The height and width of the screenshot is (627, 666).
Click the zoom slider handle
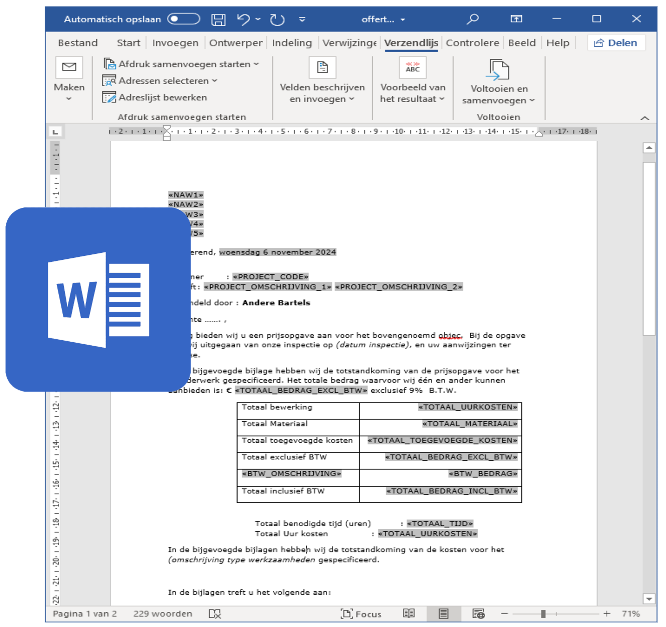tap(543, 614)
